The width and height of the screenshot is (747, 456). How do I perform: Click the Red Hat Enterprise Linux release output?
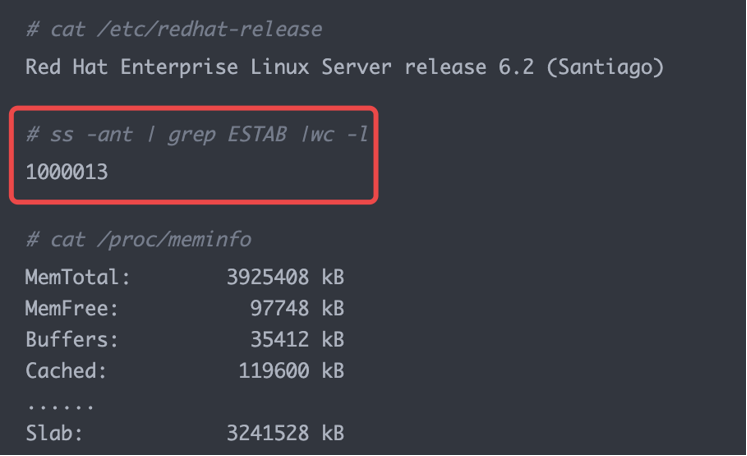(345, 67)
